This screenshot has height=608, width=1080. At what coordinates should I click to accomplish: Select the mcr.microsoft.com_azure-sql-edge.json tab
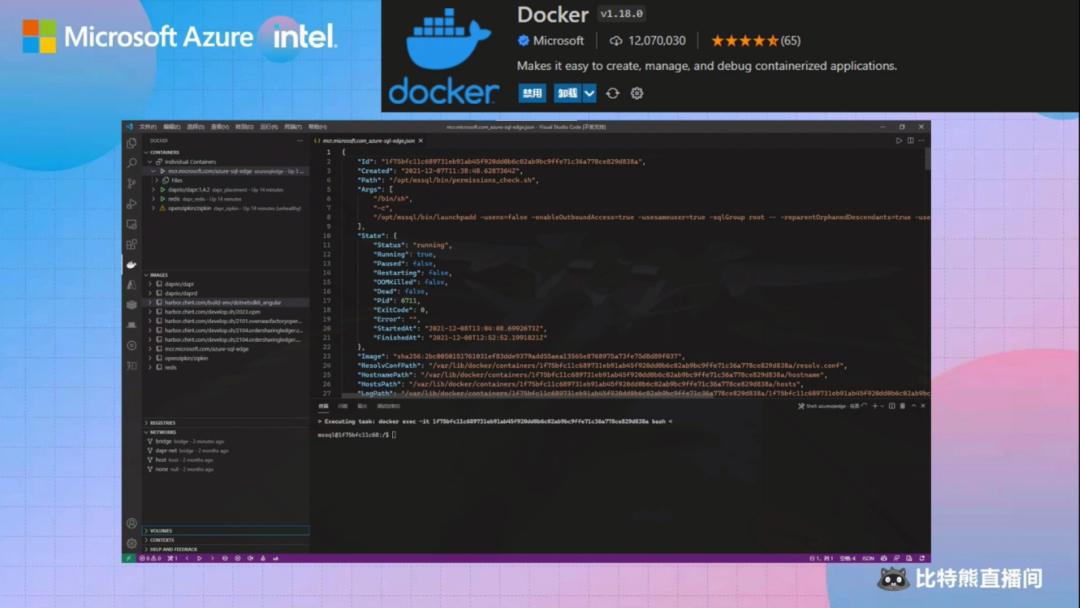368,140
